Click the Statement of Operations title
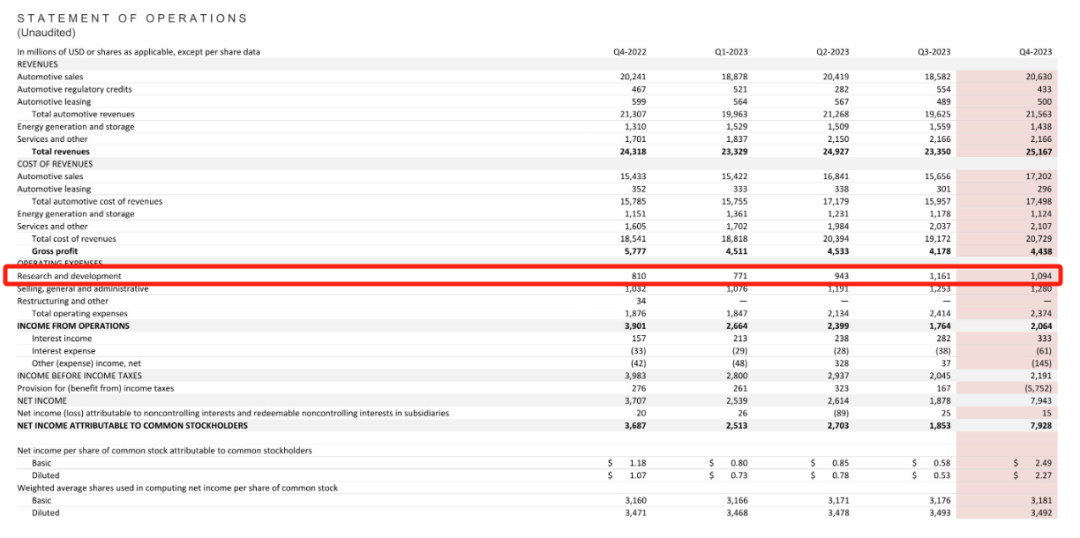The image size is (1080, 538). 132,18
